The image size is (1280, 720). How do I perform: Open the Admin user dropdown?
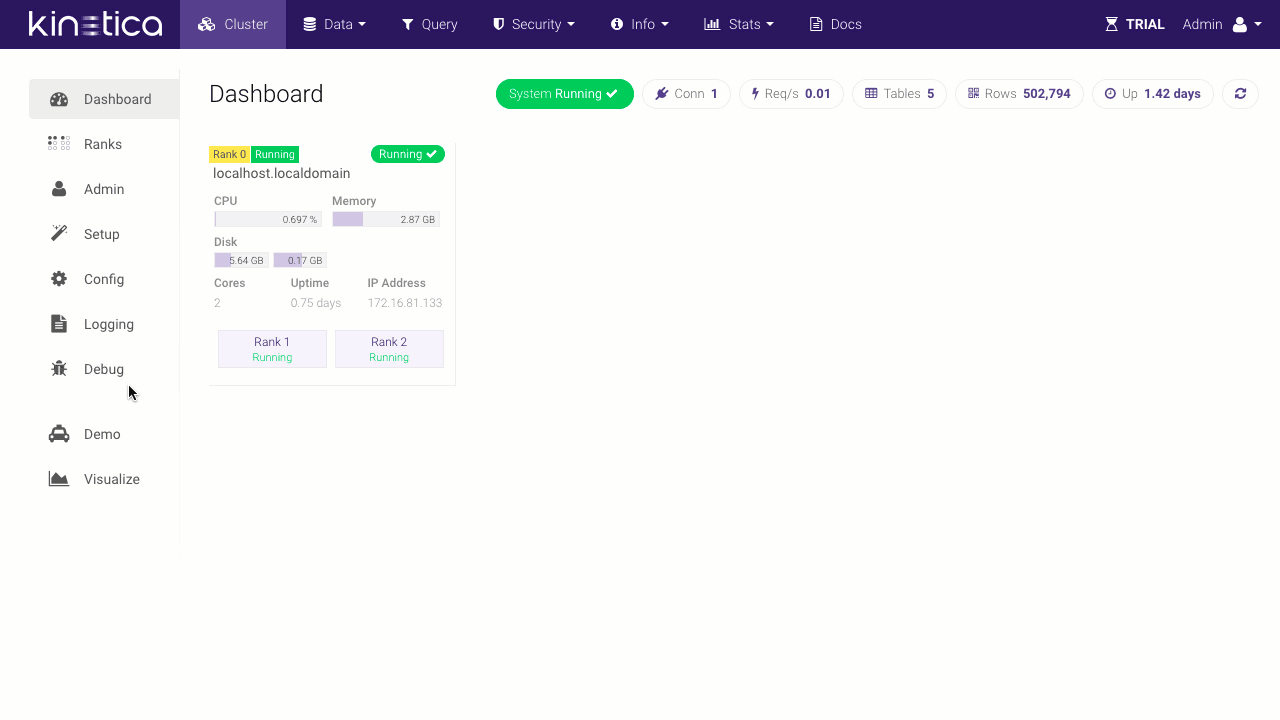click(x=1214, y=24)
